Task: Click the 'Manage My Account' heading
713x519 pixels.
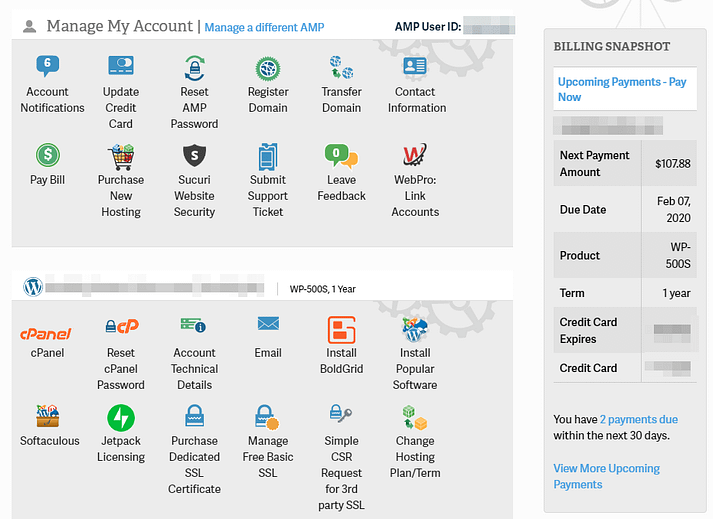Action: pos(120,26)
